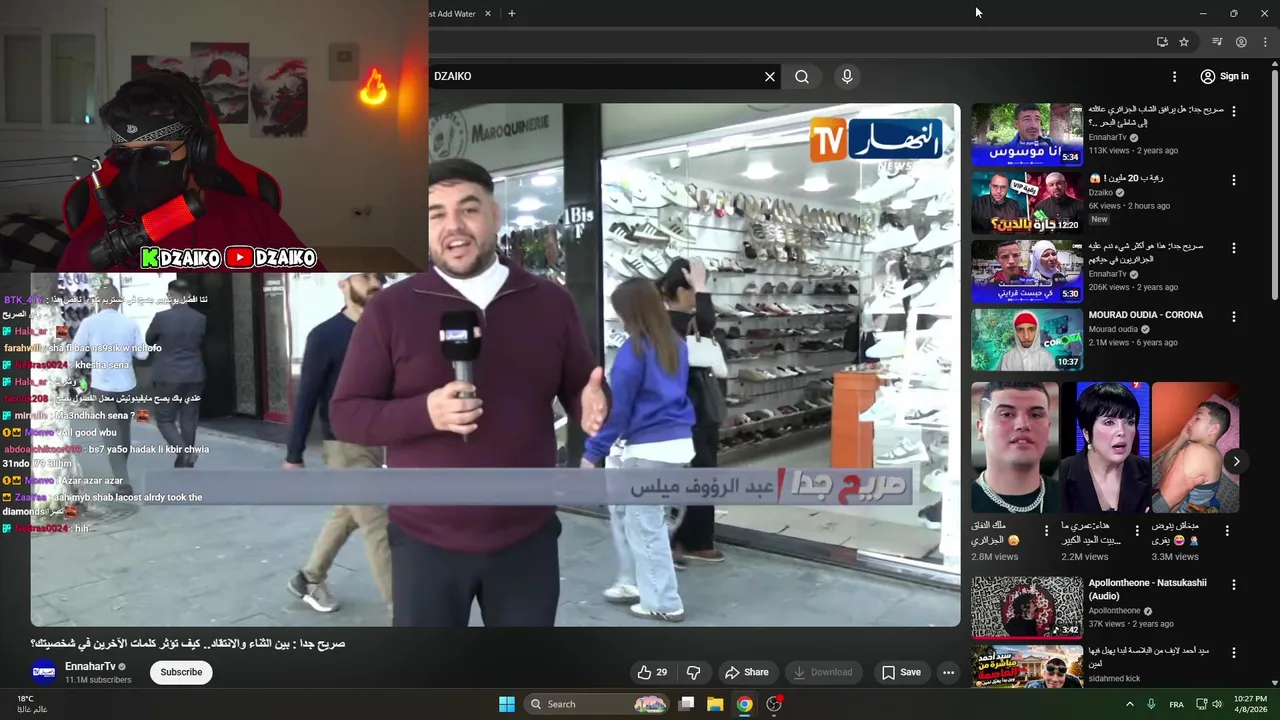Bookmark this page with star icon
This screenshot has height=720, width=1280.
pos(1184,42)
